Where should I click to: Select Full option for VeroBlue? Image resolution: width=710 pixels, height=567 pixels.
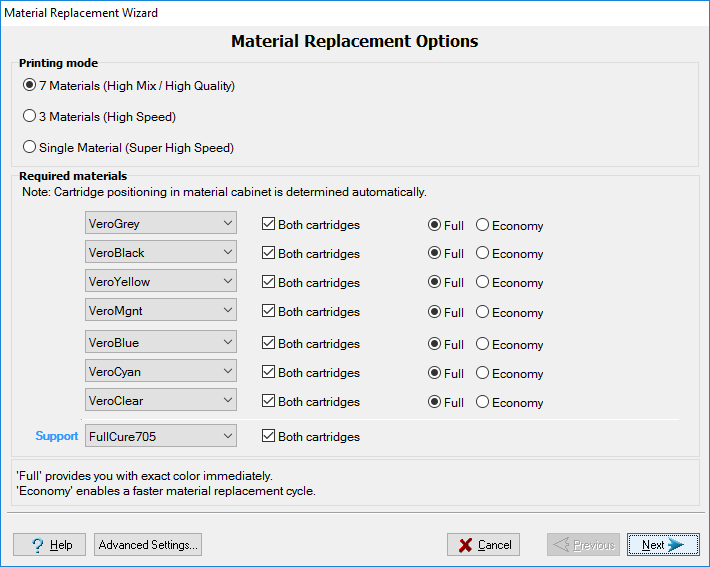point(435,345)
